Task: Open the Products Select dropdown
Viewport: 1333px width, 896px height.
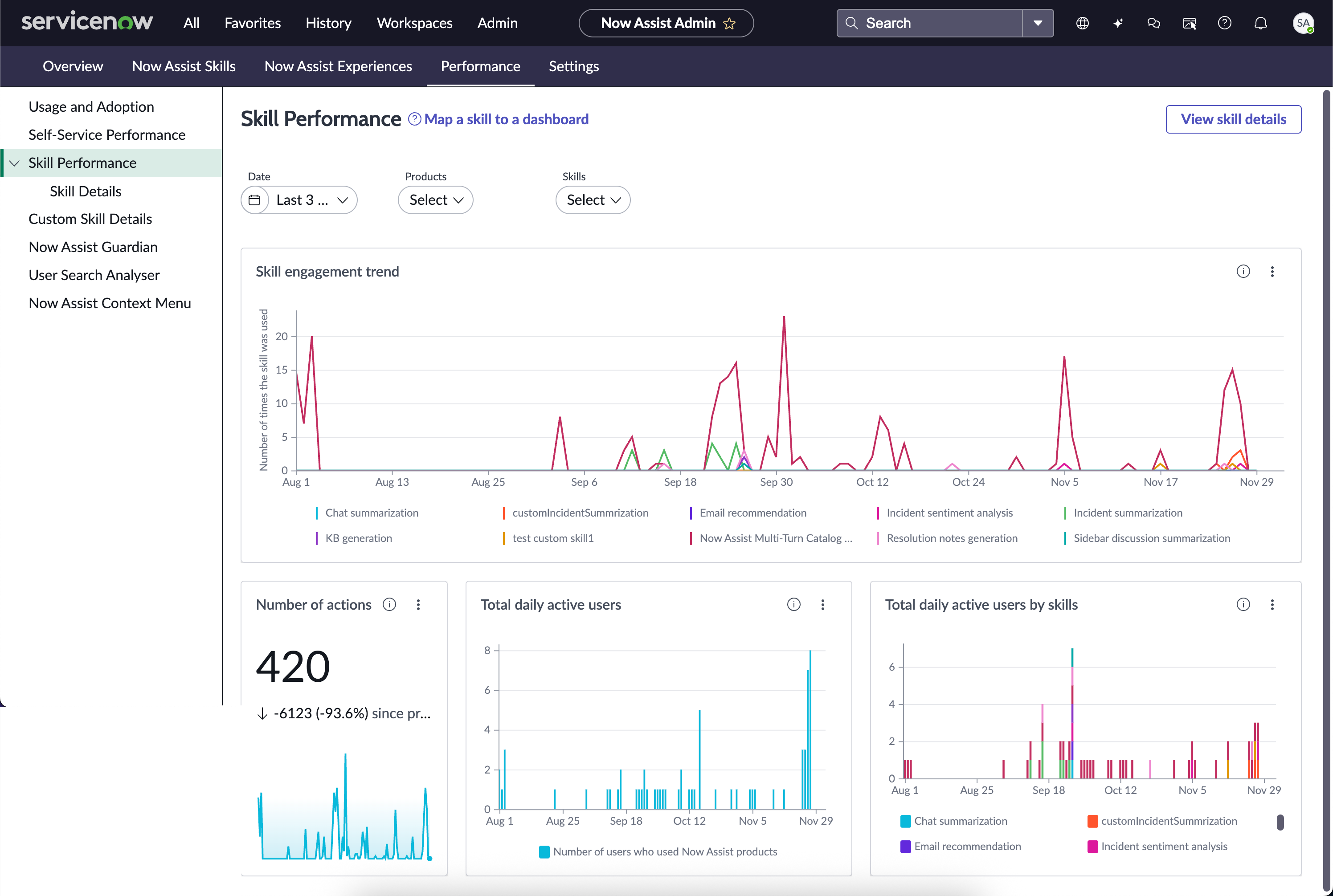Action: point(436,200)
